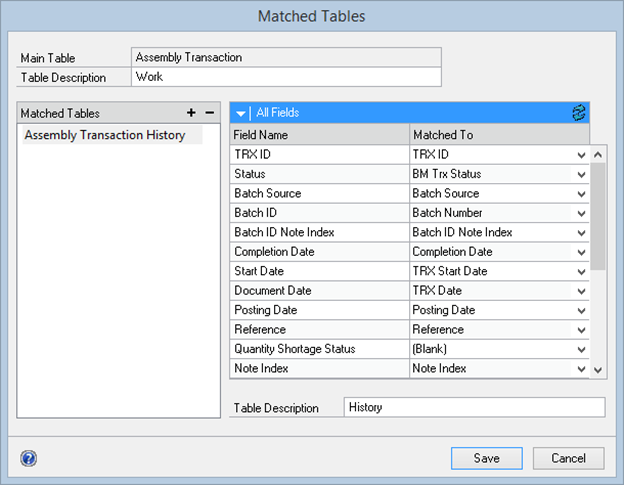
Task: Select the Reference field name cell
Action: click(x=319, y=329)
